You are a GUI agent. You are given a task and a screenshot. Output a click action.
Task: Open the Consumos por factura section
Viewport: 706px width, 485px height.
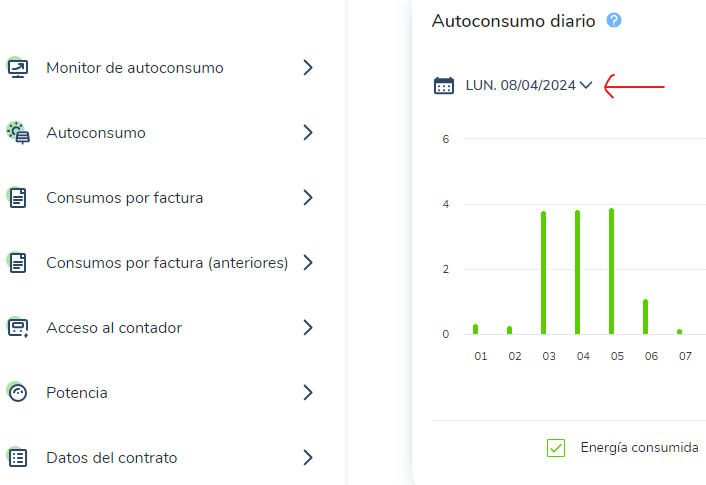pos(160,198)
